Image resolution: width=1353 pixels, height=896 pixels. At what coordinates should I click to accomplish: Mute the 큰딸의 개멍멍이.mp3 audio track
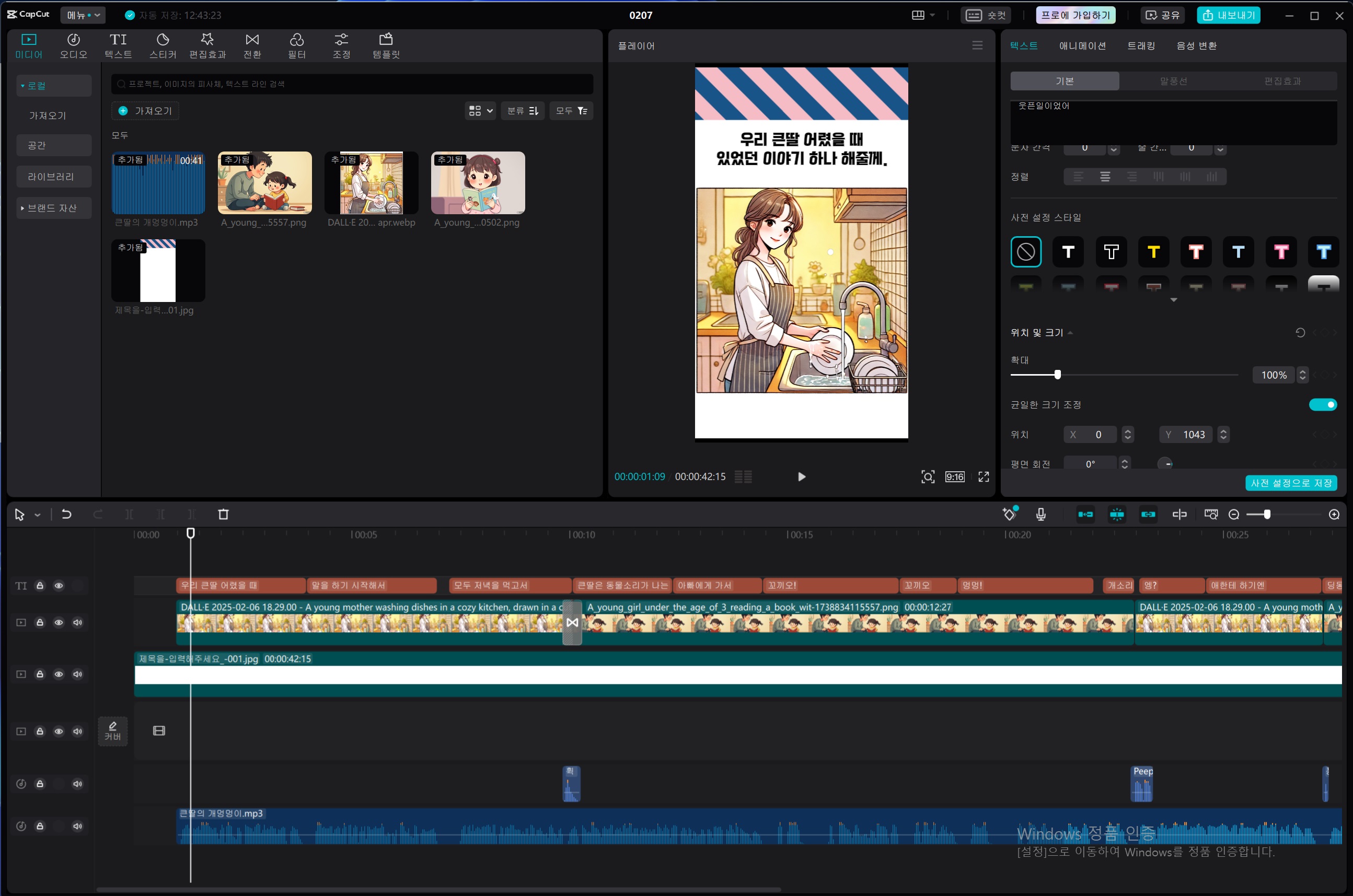[x=78, y=827]
